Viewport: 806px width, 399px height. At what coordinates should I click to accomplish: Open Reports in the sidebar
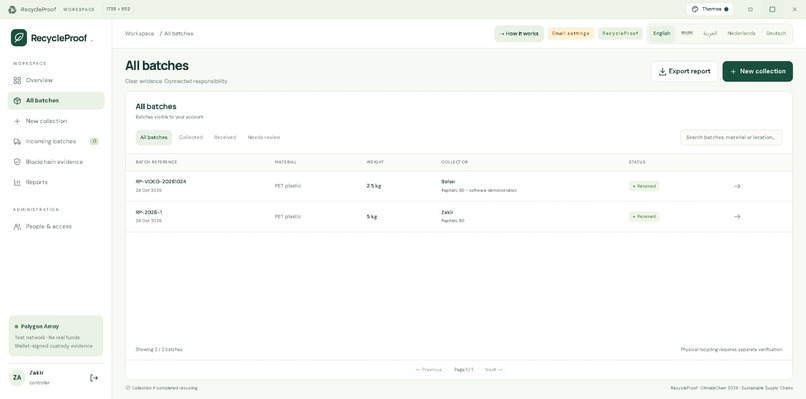tap(56, 182)
